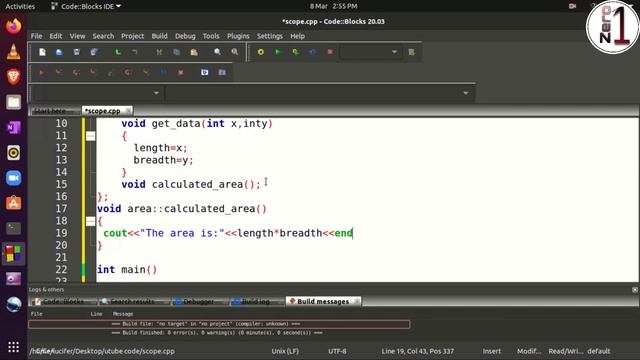This screenshot has width=640, height=360.
Task: Open the Project menu
Action: [x=132, y=36]
